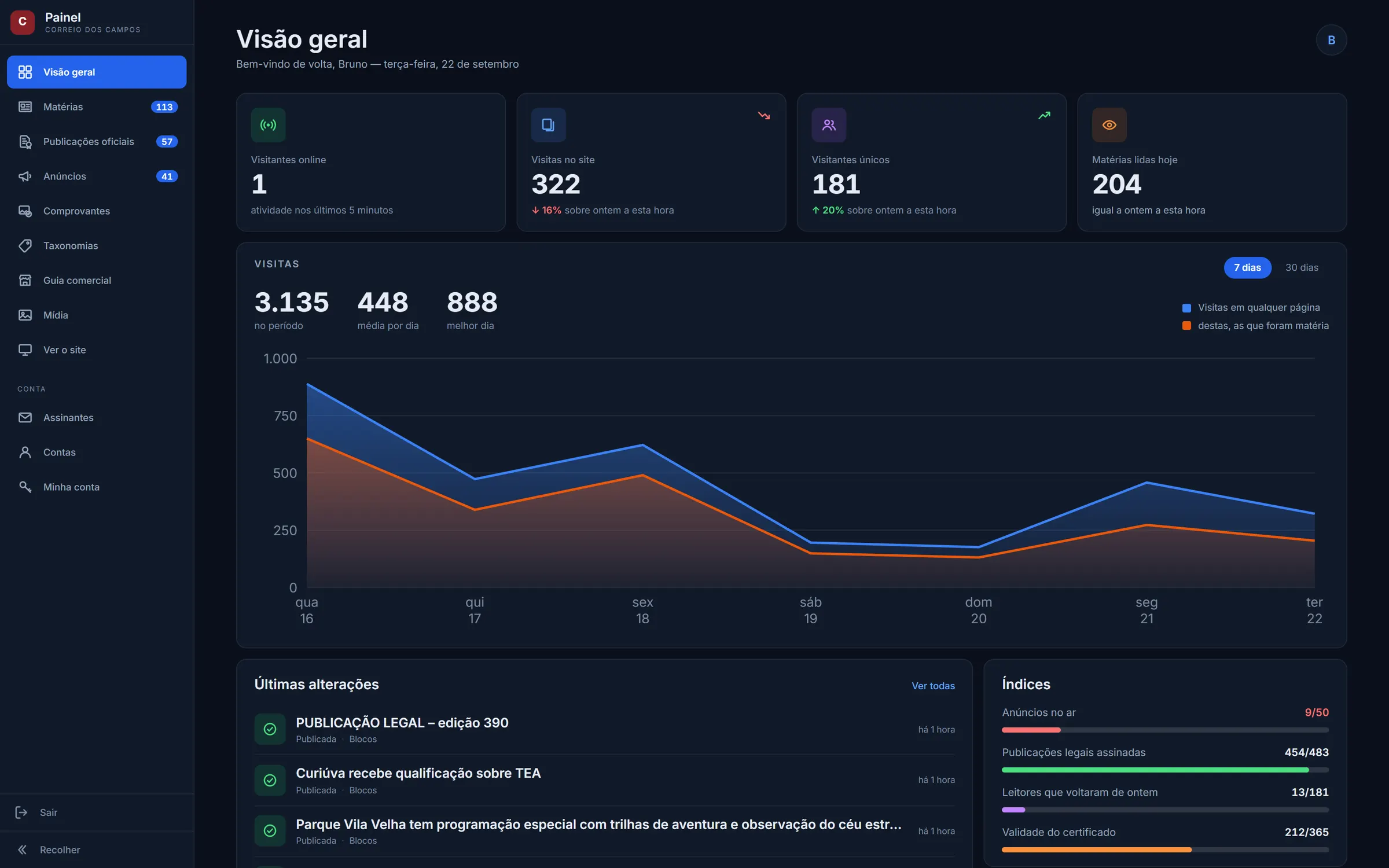Click the Minha conta key icon

tap(25, 487)
